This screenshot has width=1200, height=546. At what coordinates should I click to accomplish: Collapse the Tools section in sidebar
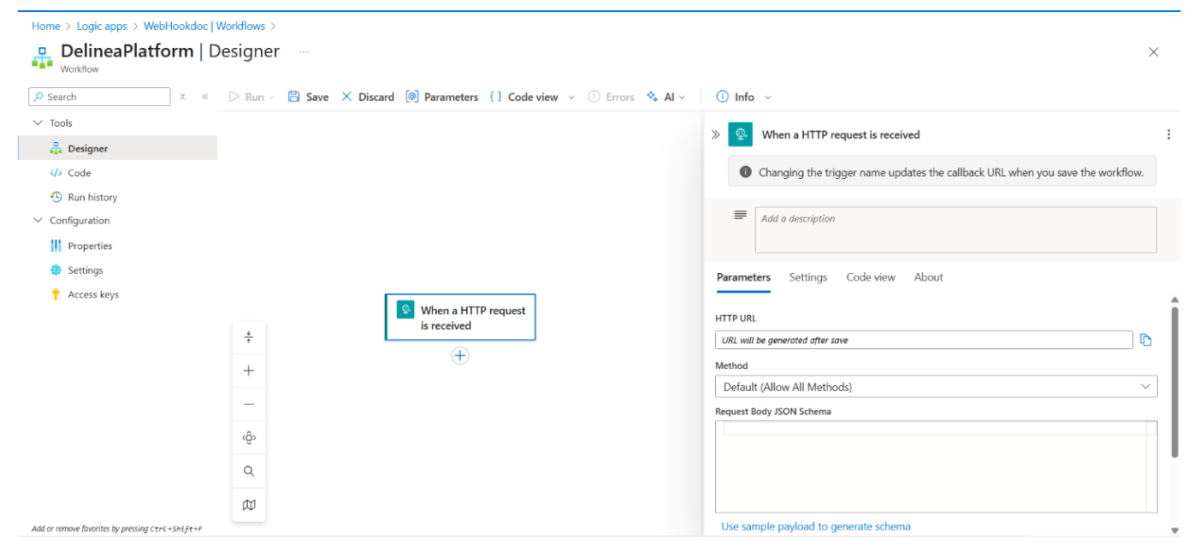(39, 123)
